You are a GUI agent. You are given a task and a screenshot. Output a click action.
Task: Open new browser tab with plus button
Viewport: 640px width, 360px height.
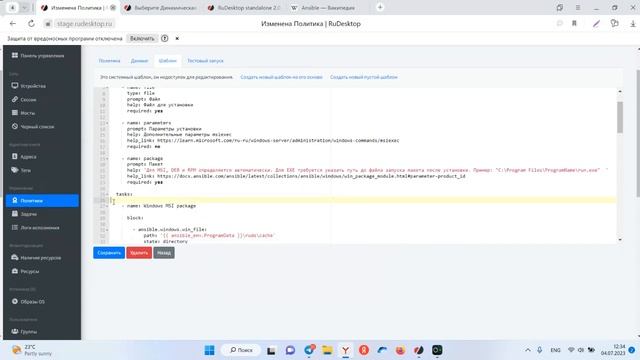click(380, 7)
